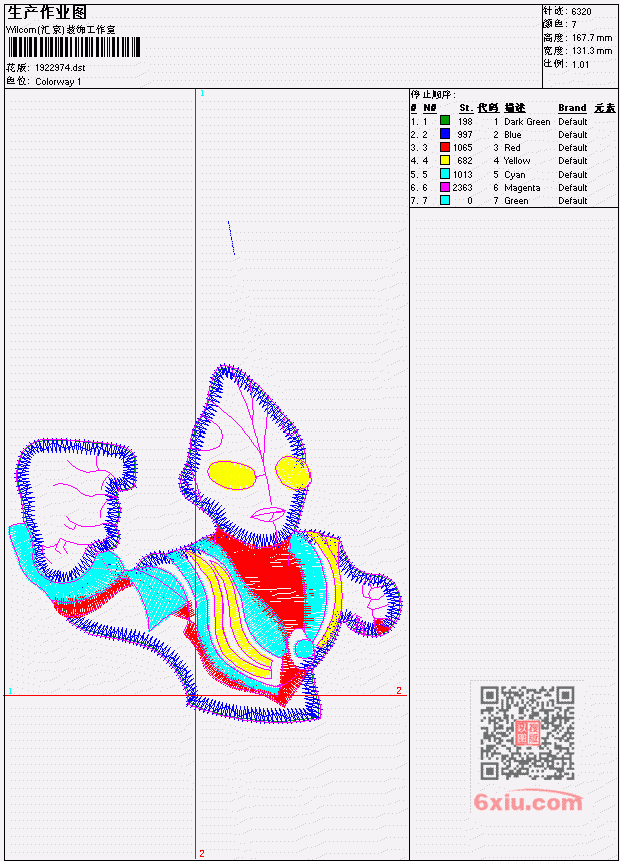The width and height of the screenshot is (620, 861).
Task: Click Default brand in the Dark Green row
Action: 573,121
